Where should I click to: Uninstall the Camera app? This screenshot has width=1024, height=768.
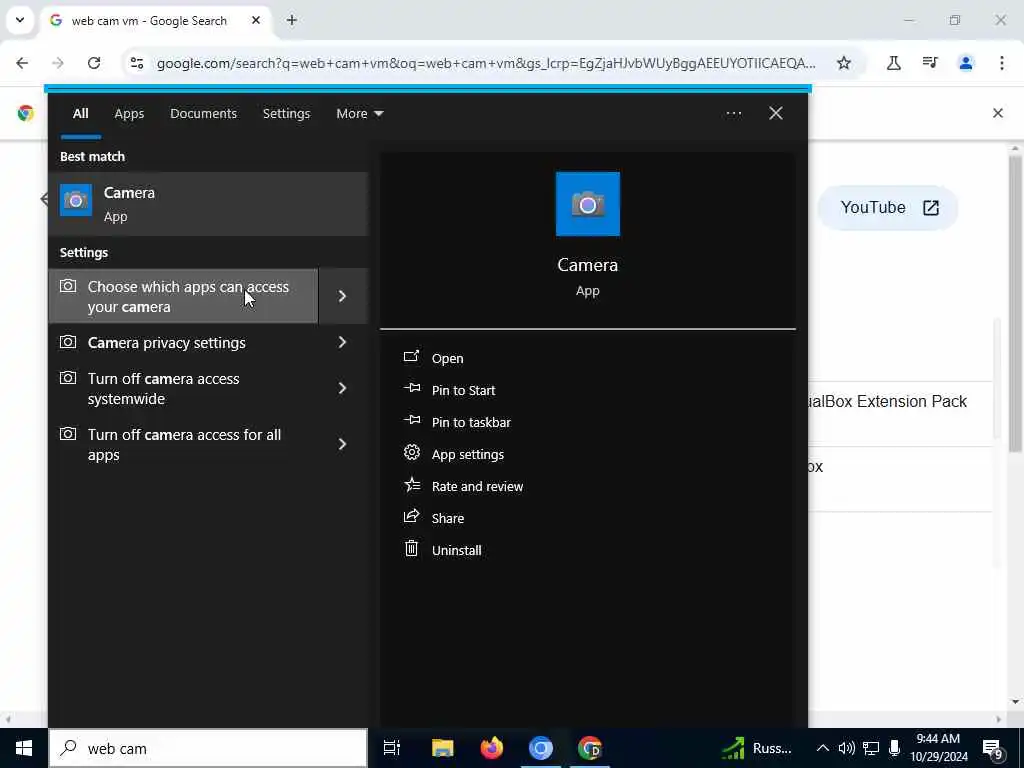pos(456,550)
